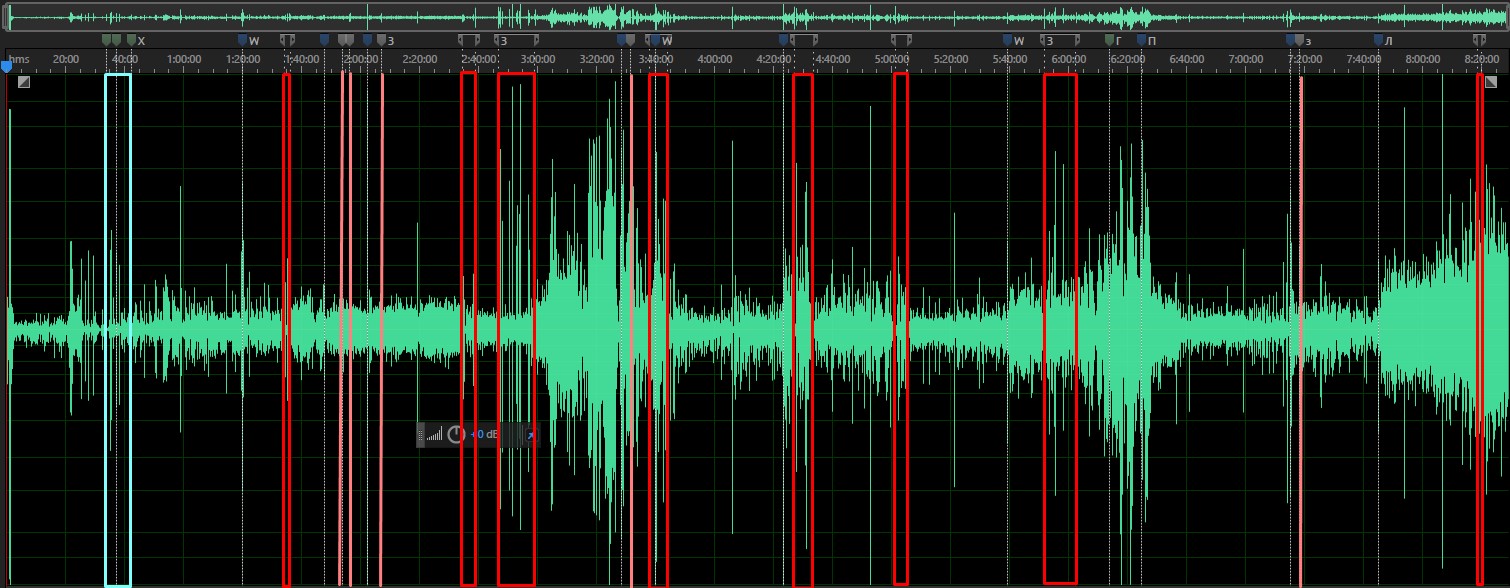Screen dimensions: 1510x588
Task: Click the fade-out handle at waveform end
Action: click(1490, 82)
